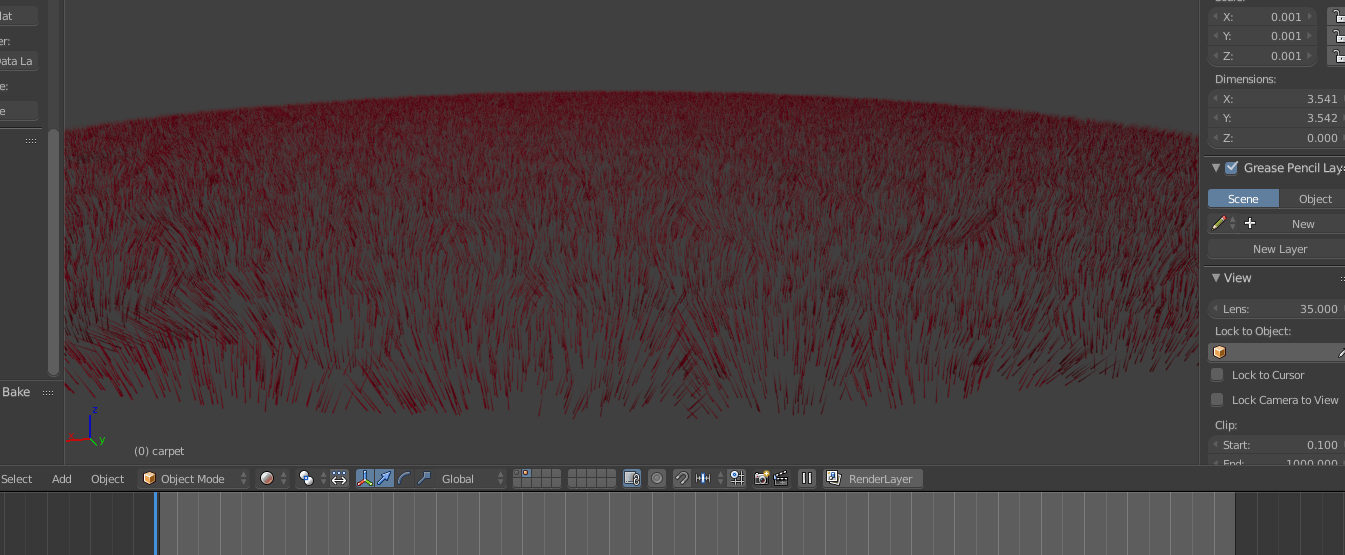The height and width of the screenshot is (555, 1345).
Task: Collapse the Grease Pencil Layers panel
Action: point(1216,168)
